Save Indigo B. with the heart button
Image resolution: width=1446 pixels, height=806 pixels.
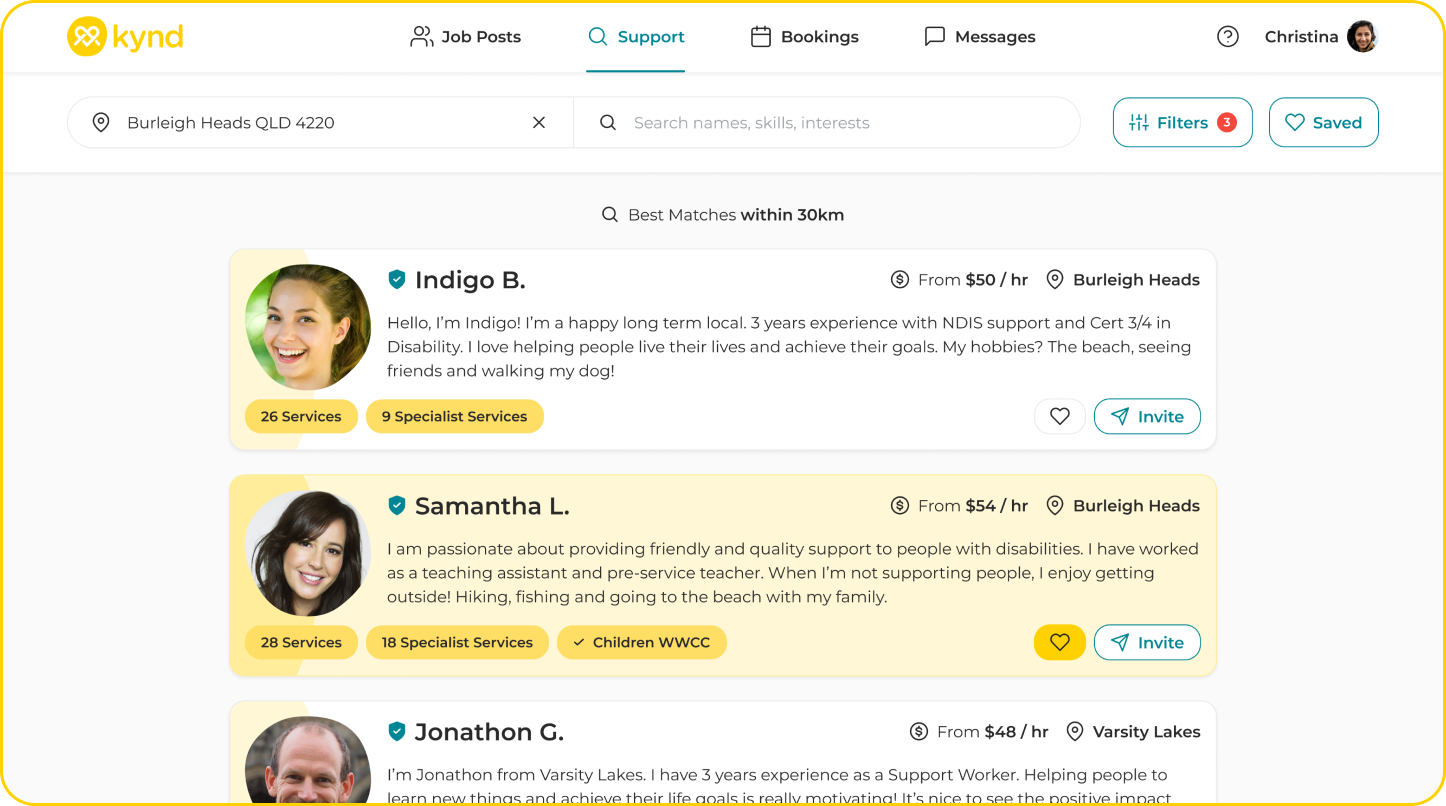pyautogui.click(x=1060, y=417)
